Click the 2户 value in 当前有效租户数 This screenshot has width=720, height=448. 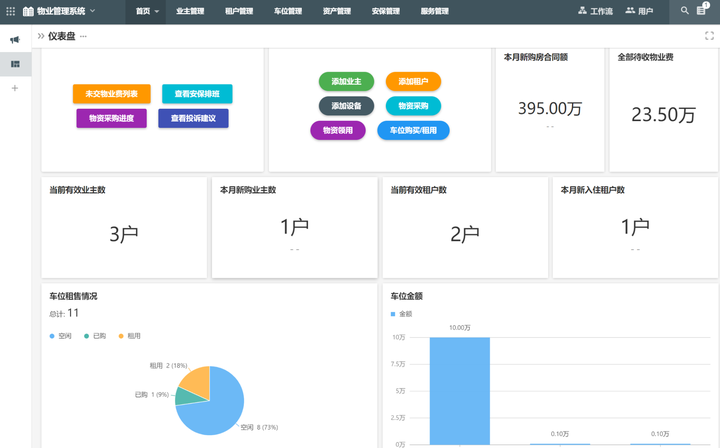pyautogui.click(x=465, y=234)
